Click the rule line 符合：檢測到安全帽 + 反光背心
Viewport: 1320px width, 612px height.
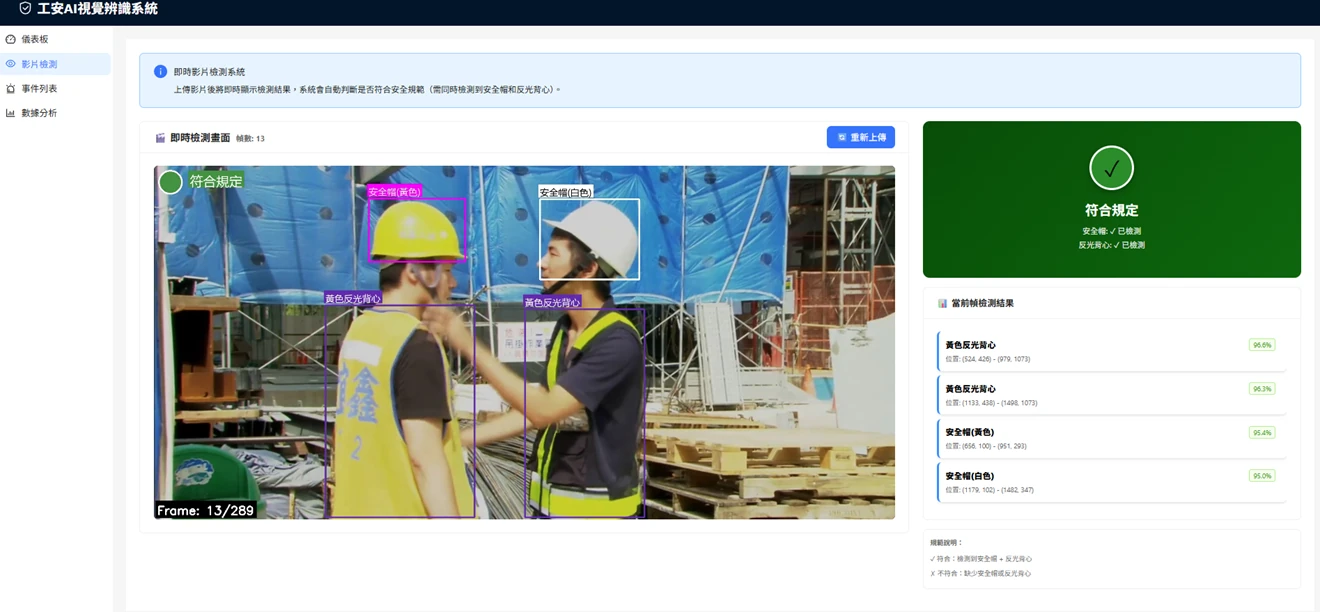click(x=981, y=559)
